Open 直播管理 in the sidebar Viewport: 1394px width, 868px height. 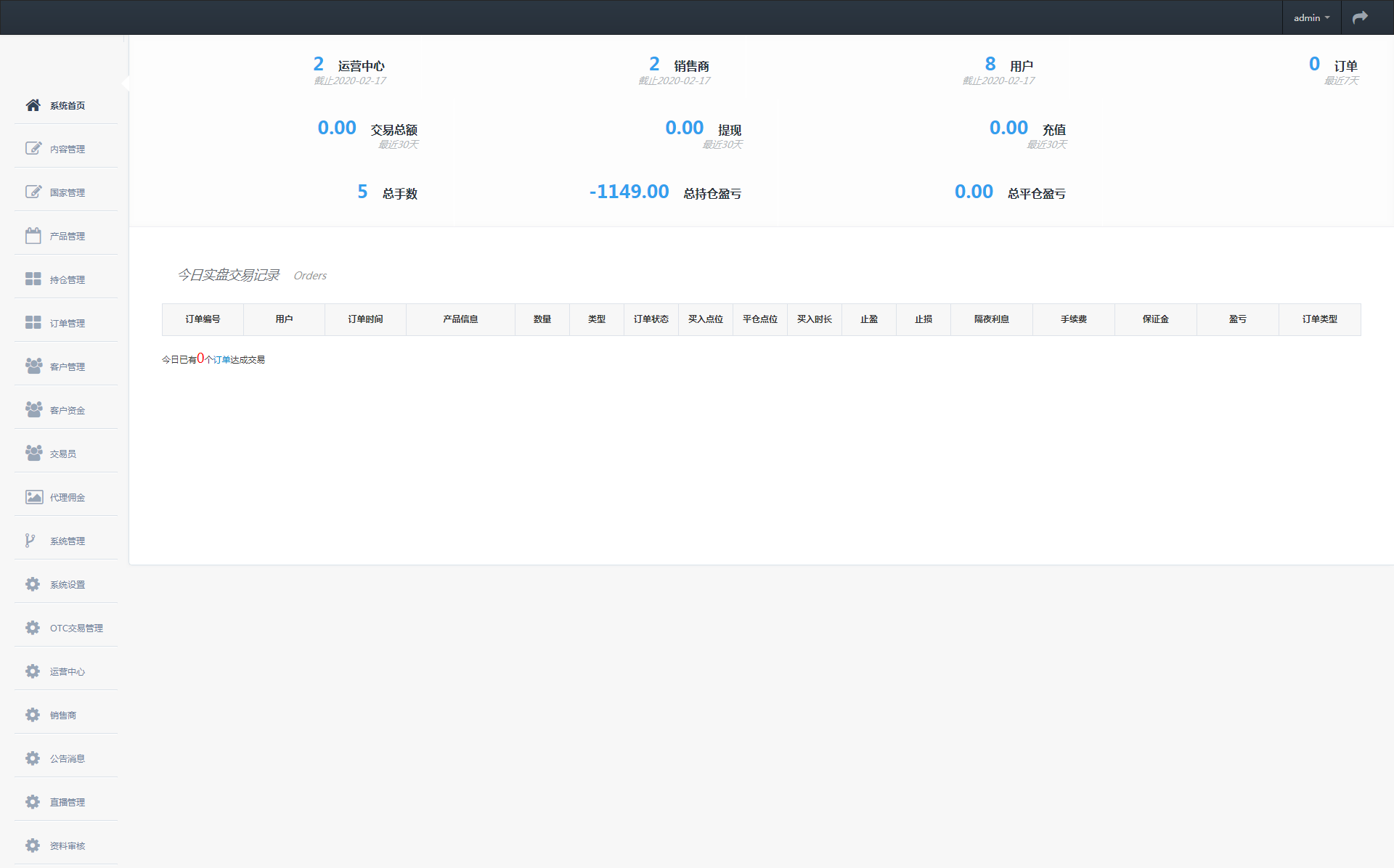click(x=67, y=802)
